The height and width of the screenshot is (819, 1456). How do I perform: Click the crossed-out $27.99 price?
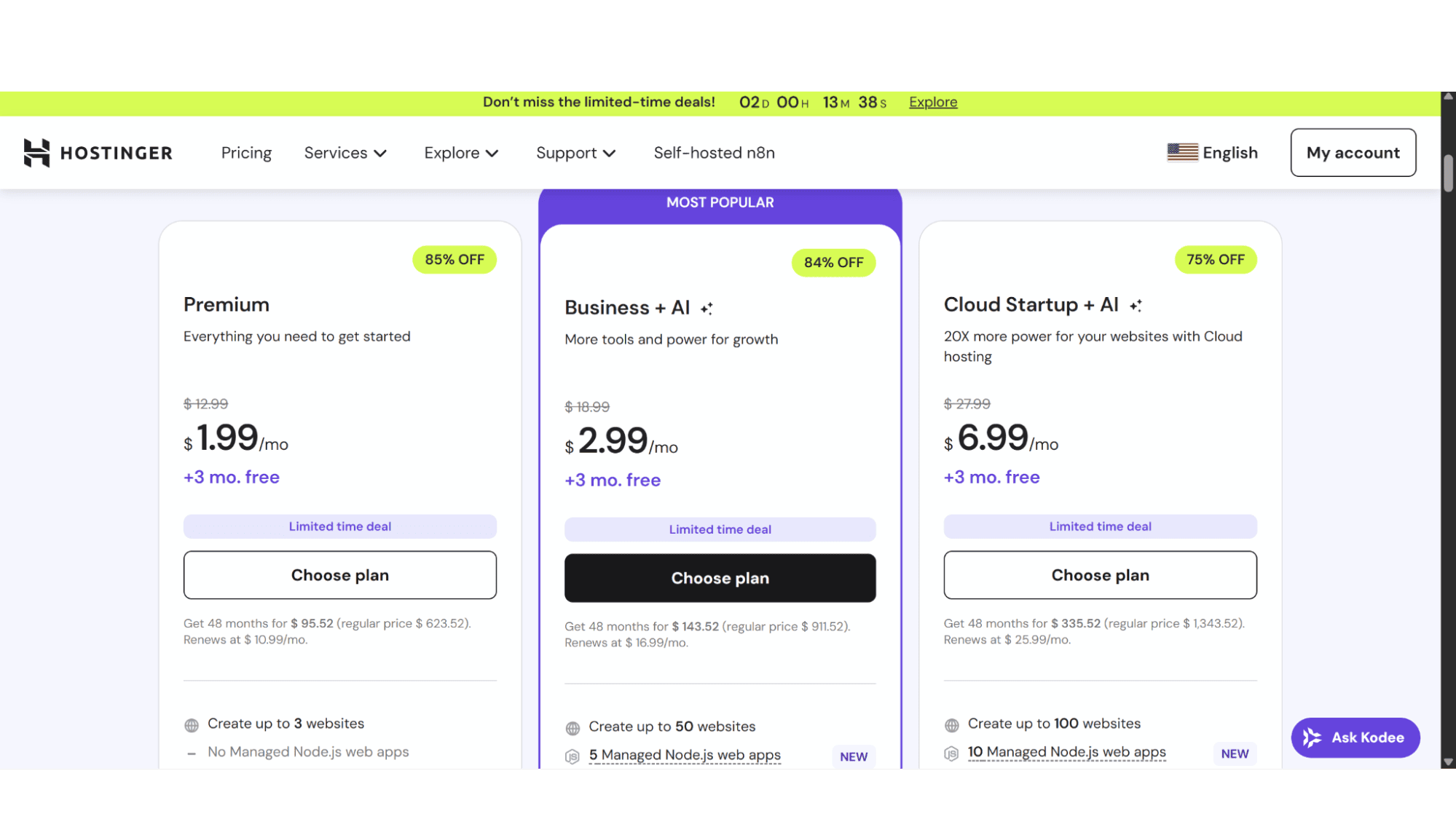967,404
